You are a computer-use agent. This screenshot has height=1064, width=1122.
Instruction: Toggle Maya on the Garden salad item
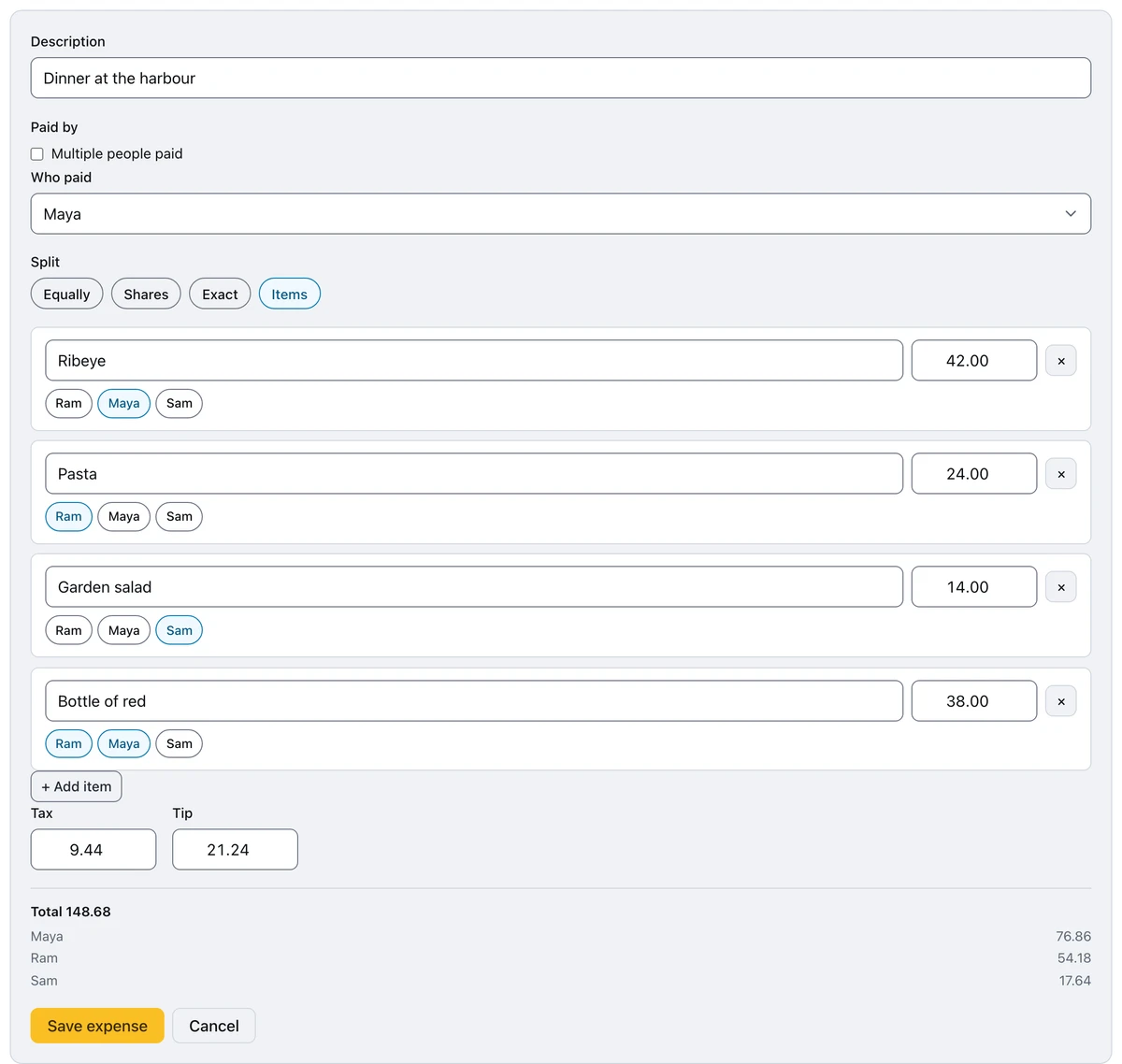click(123, 630)
